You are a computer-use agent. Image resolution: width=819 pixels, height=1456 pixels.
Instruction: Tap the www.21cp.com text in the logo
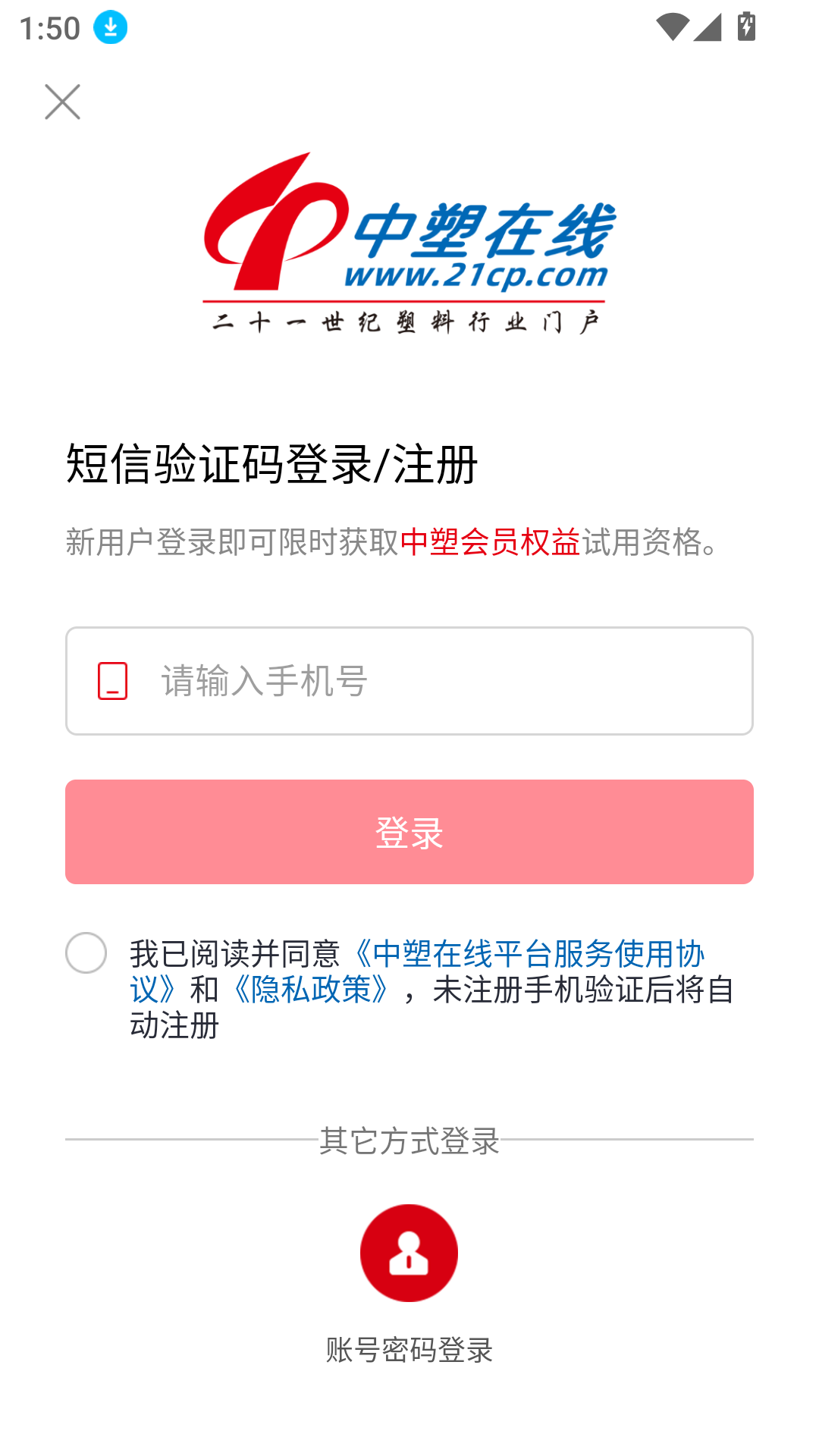pyautogui.click(x=476, y=276)
